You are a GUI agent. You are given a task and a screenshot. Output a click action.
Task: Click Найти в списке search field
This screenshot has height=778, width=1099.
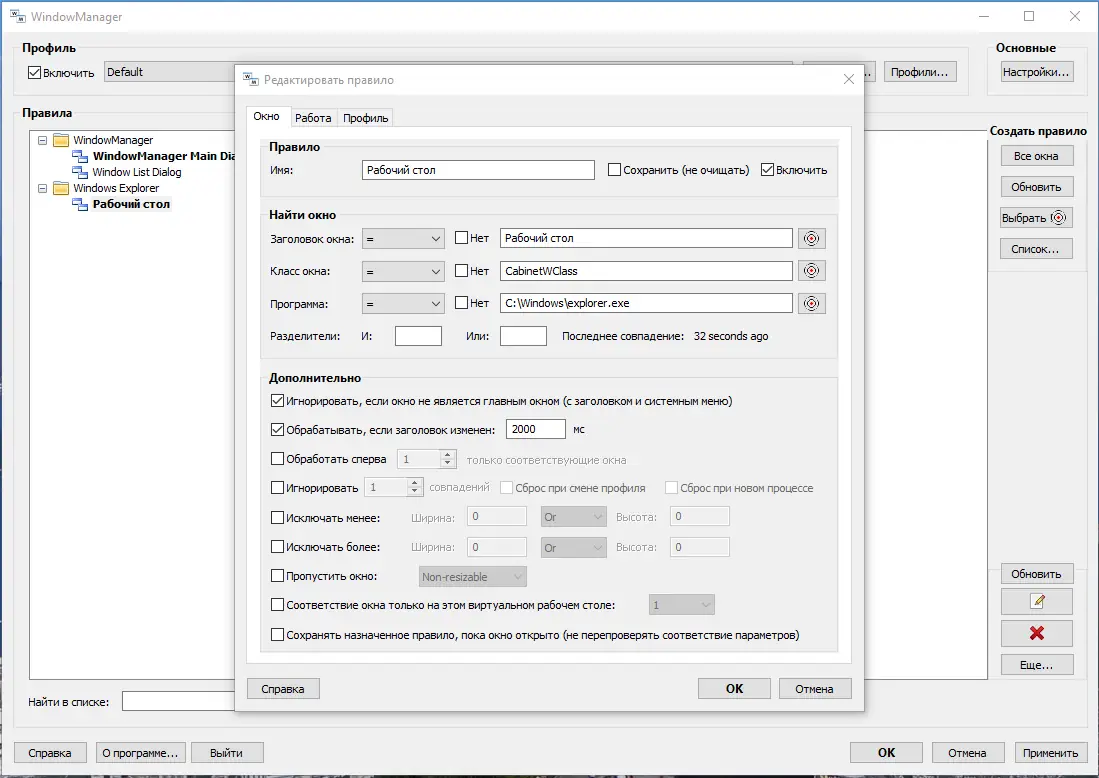tap(179, 701)
